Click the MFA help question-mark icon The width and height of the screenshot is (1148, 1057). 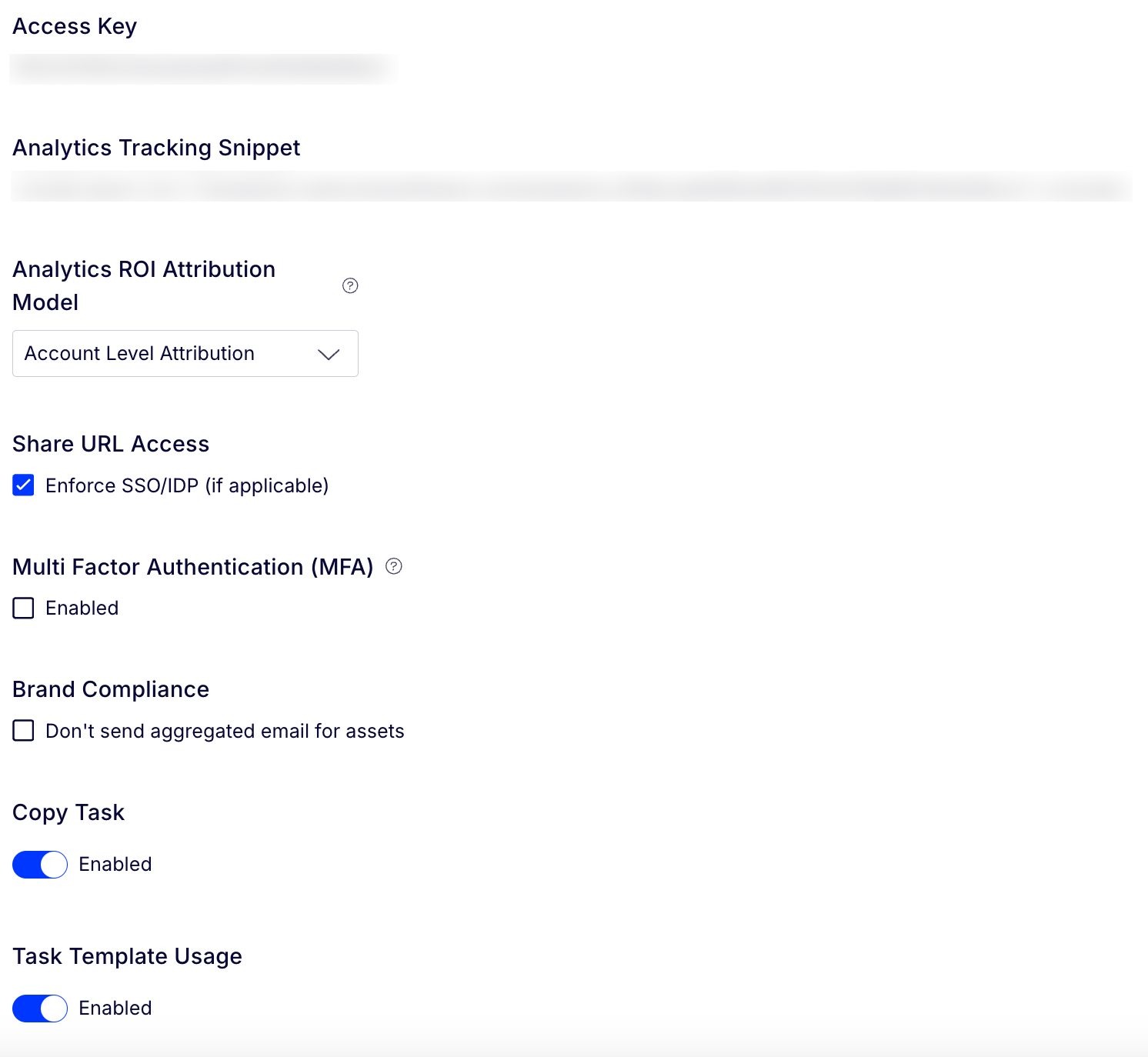pyautogui.click(x=394, y=566)
